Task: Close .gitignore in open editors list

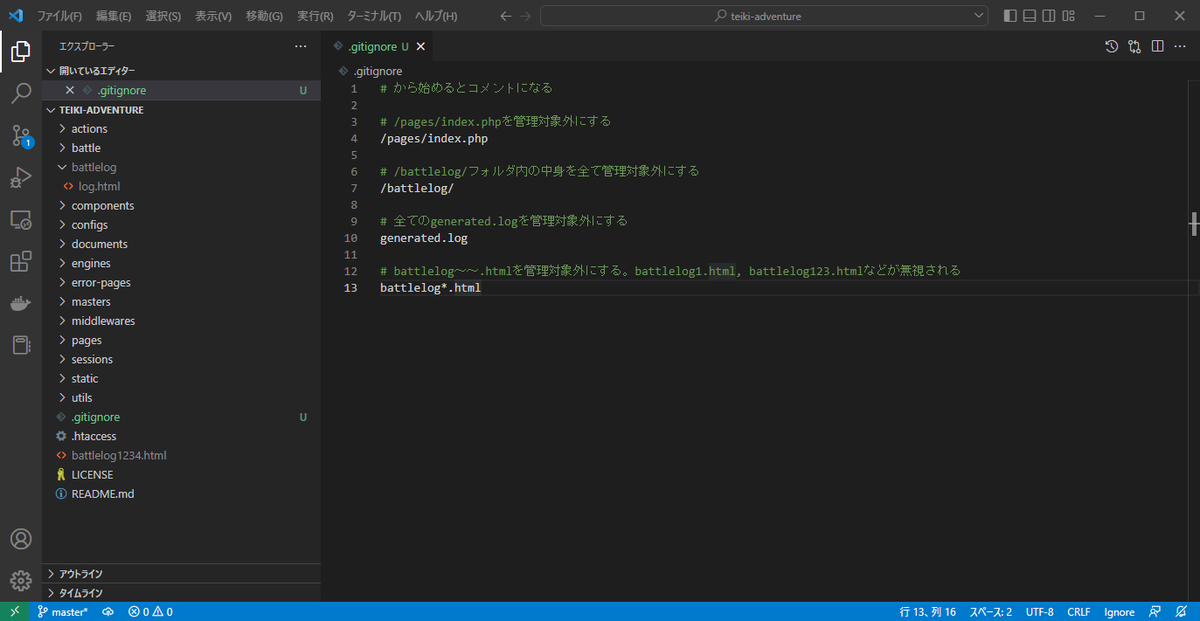Action: [x=70, y=90]
